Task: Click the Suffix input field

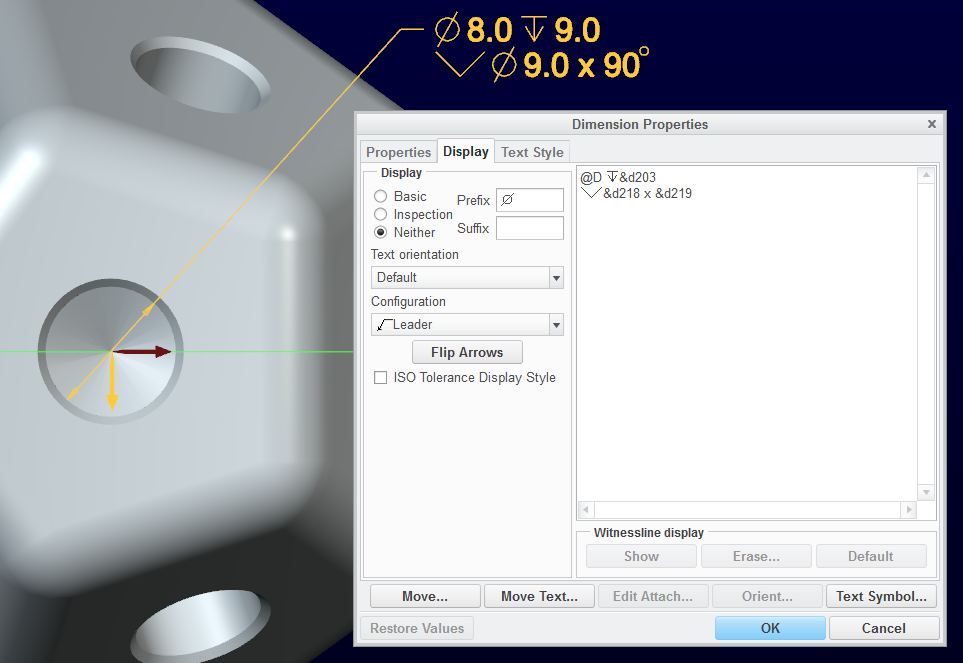Action: click(529, 228)
